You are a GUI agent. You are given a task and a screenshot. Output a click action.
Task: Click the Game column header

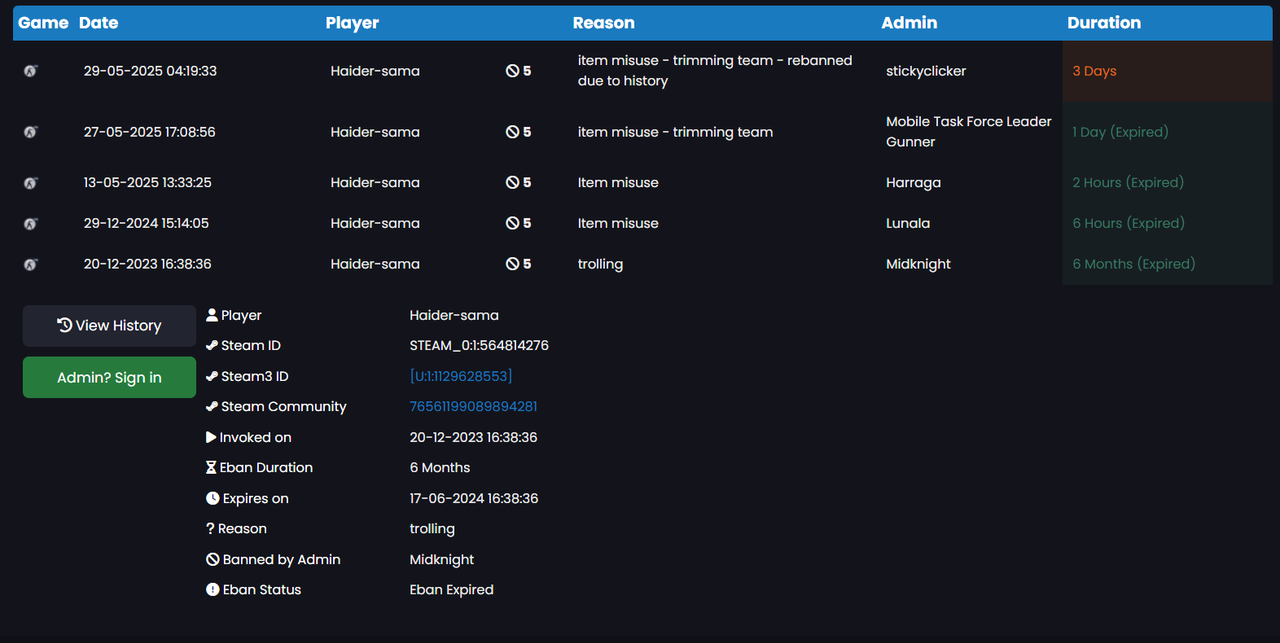tap(43, 22)
